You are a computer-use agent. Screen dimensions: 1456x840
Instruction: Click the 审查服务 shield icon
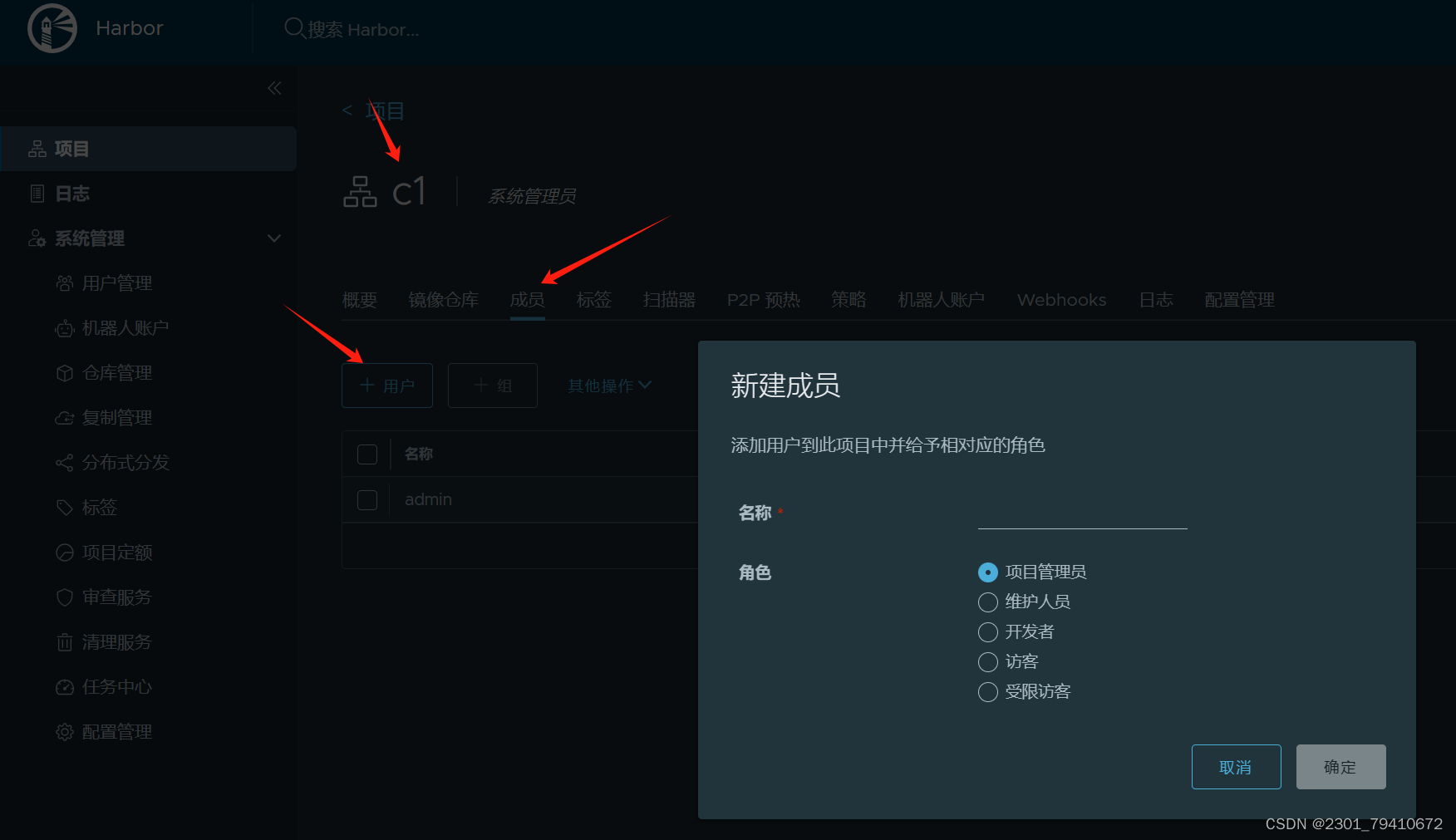click(65, 597)
